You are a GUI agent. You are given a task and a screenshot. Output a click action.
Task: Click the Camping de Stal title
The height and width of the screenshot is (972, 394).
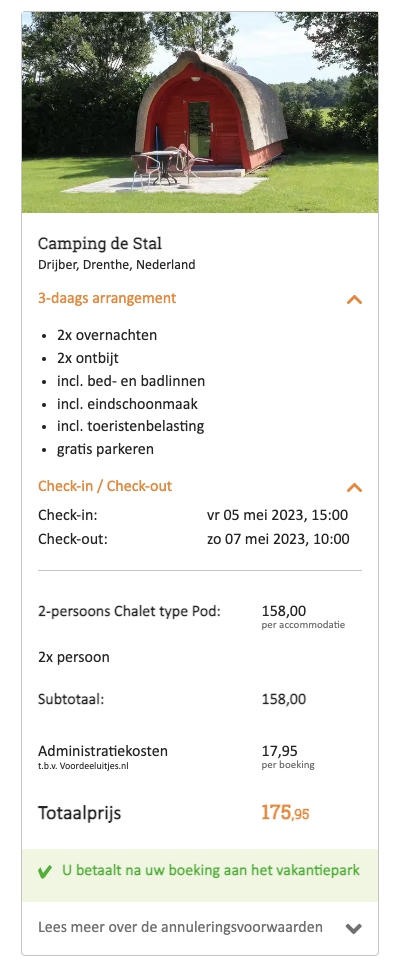pos(100,243)
